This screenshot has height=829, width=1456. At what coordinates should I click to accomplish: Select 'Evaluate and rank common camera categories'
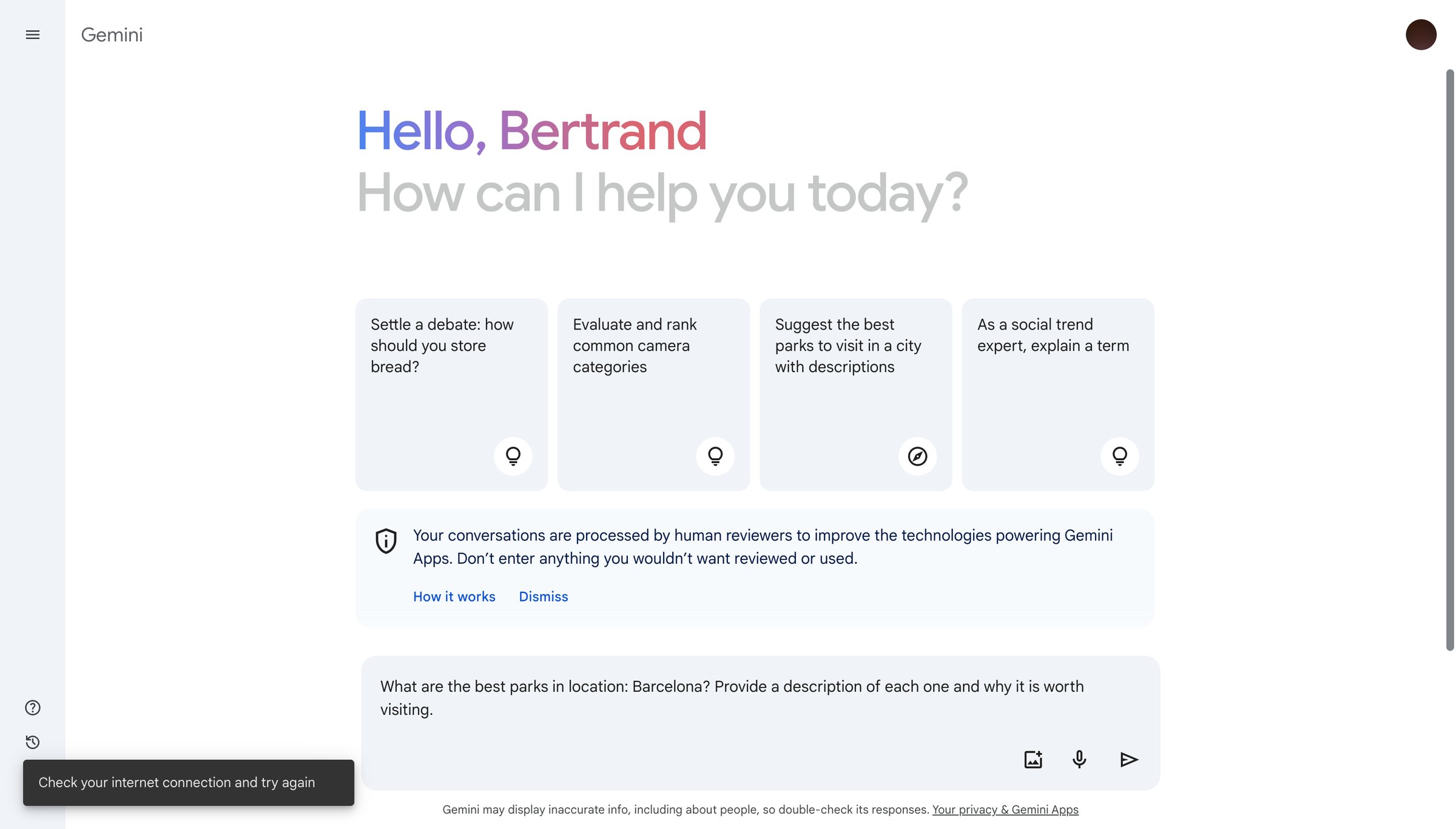pos(653,394)
